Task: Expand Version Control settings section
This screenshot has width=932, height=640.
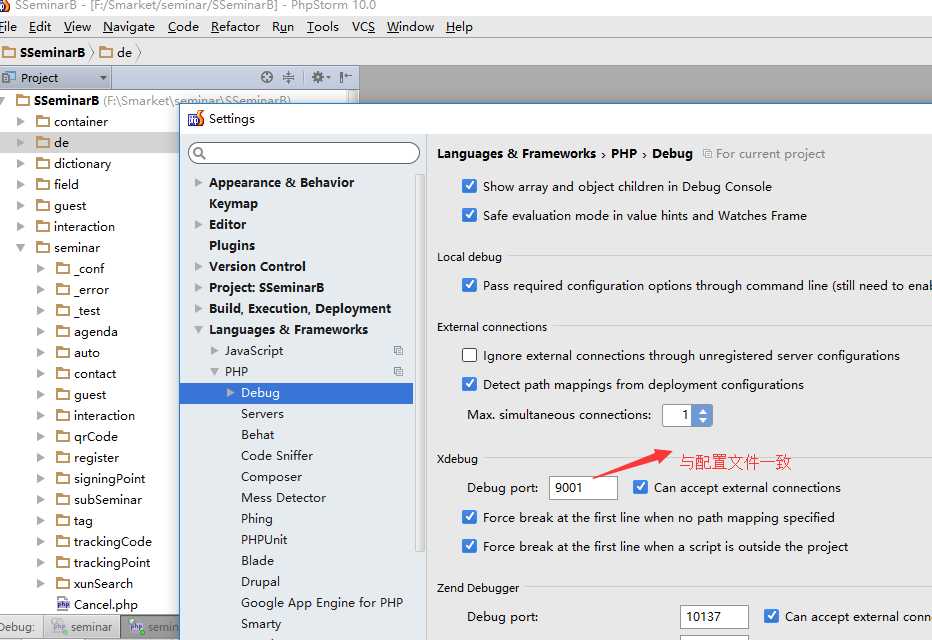Action: tap(199, 266)
